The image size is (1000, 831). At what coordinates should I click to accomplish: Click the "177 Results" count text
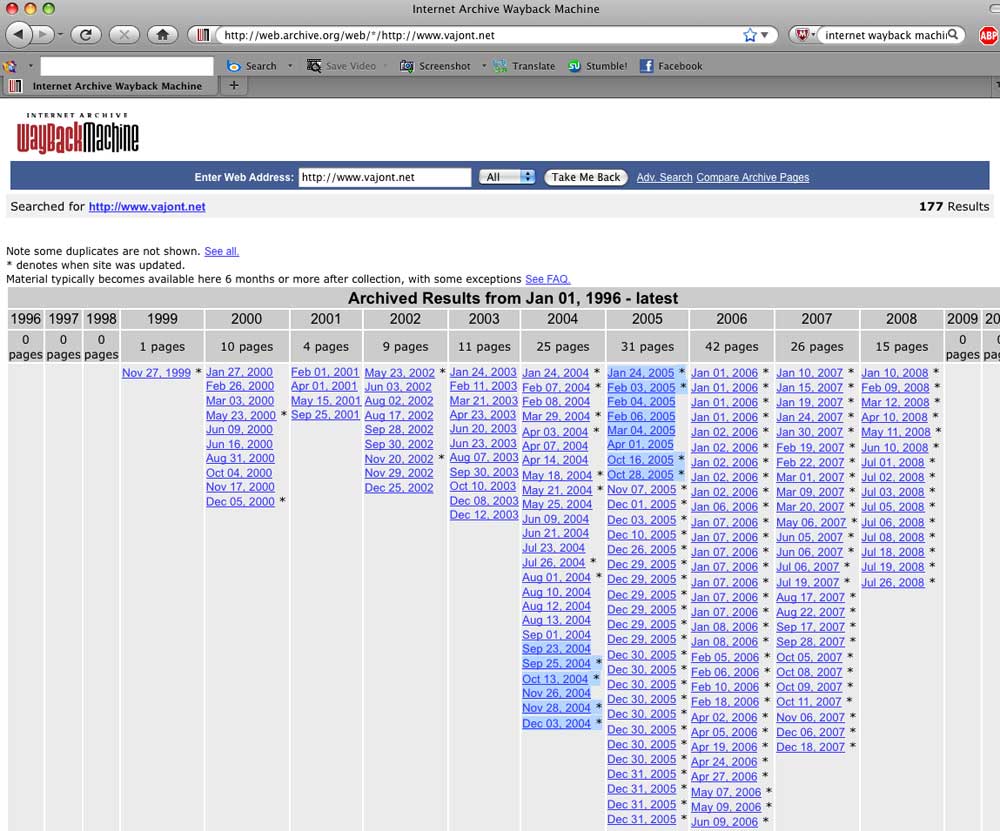(953, 207)
